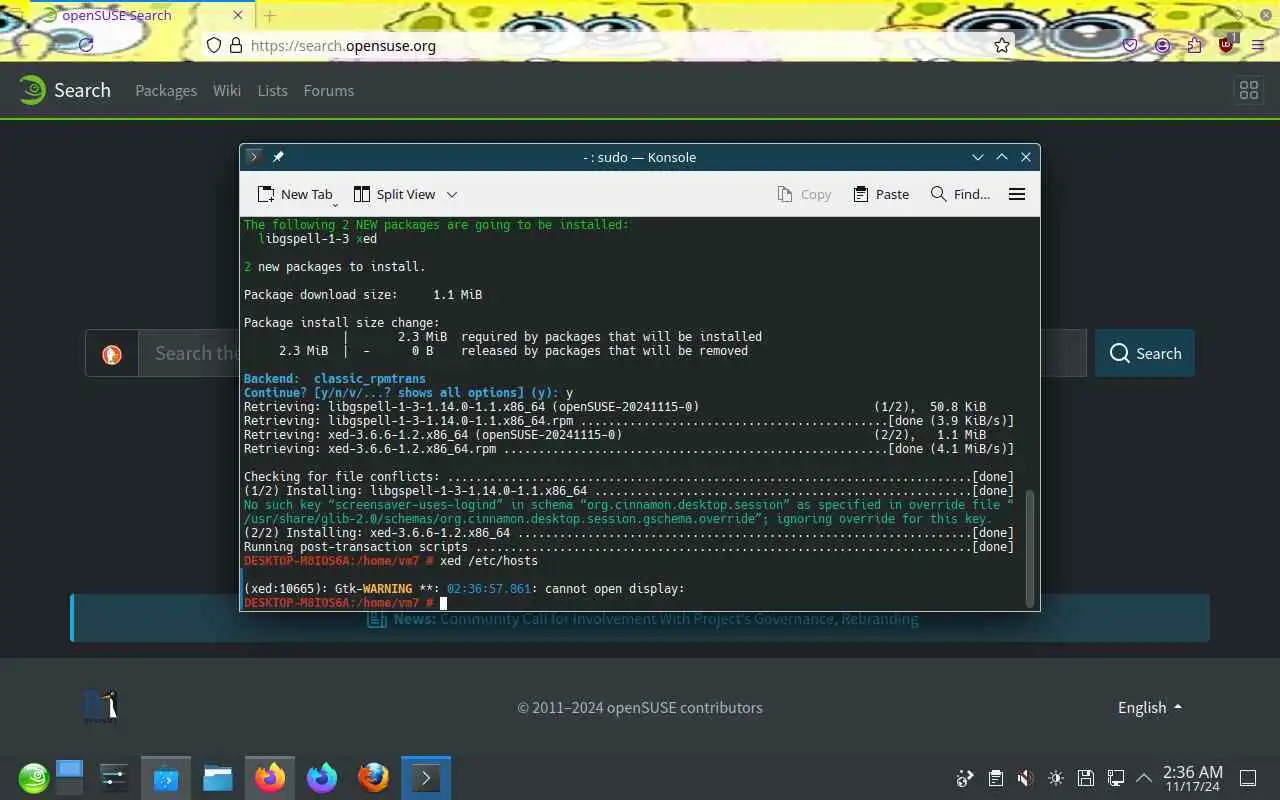This screenshot has height=800, width=1280.
Task: Click the blue Search button on the page
Action: (1145, 353)
